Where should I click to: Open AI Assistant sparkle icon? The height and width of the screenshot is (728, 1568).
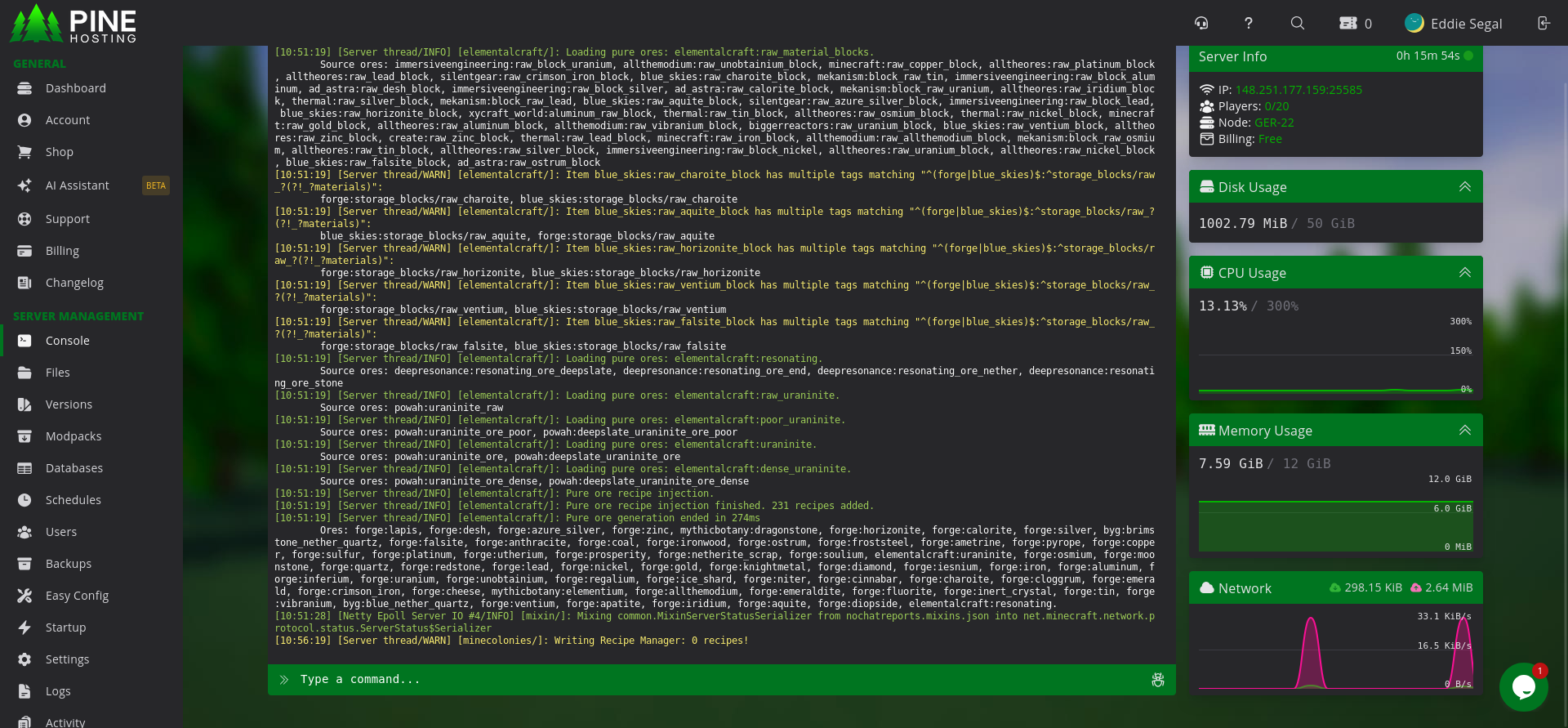(24, 185)
